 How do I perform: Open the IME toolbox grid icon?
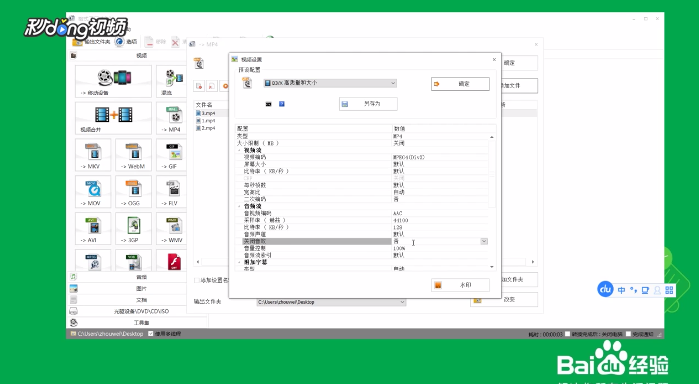click(x=669, y=290)
